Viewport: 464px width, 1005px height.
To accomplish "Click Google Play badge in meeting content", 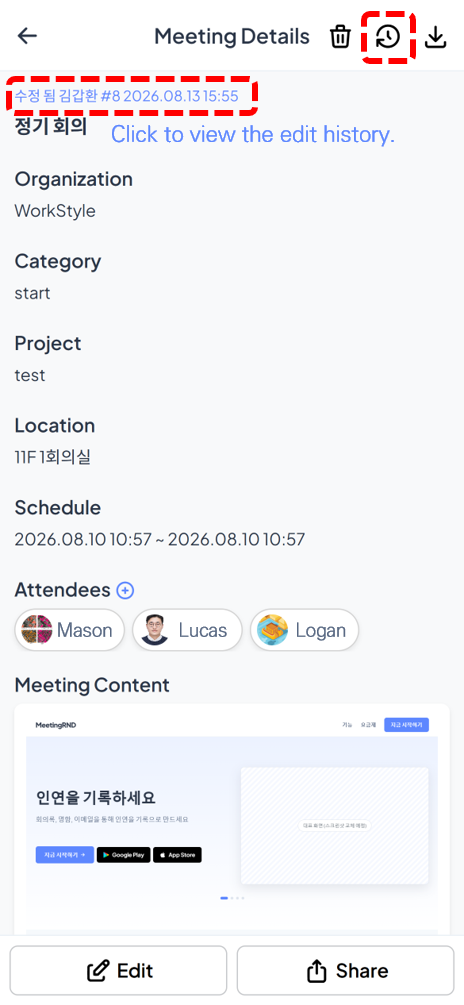I will point(123,855).
